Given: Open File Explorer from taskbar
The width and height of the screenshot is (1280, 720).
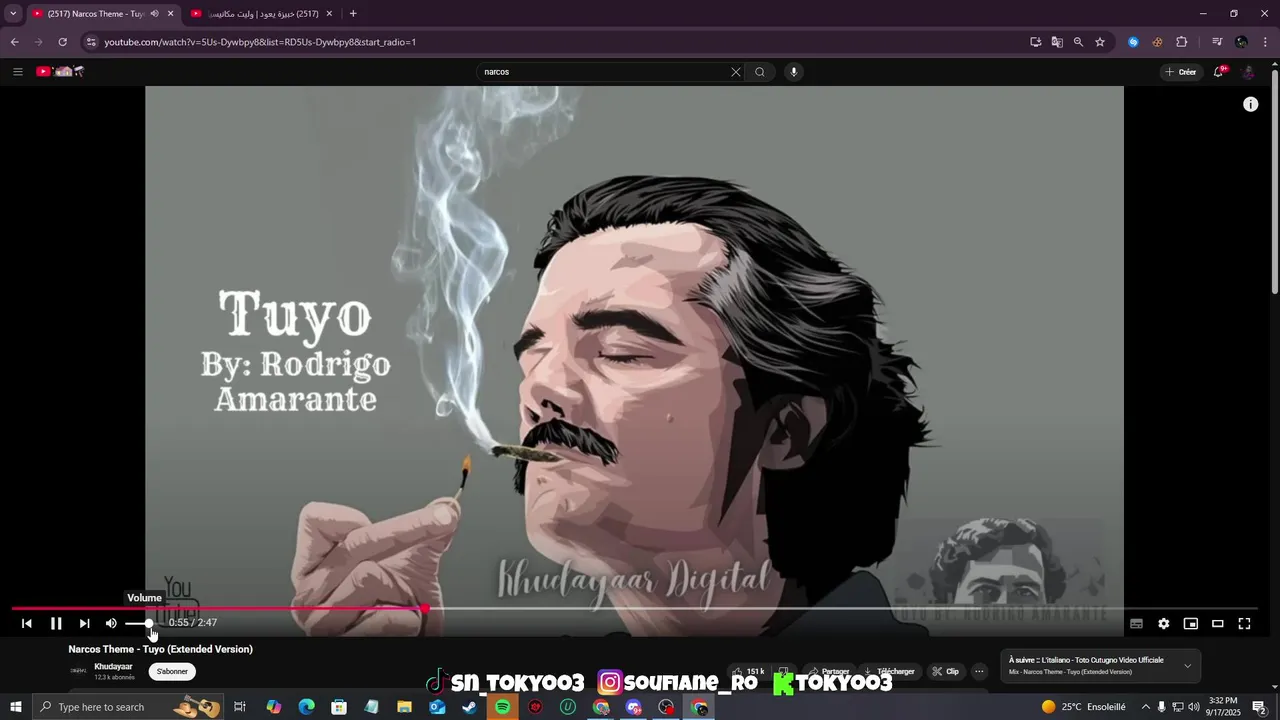Looking at the screenshot, I should 404,707.
